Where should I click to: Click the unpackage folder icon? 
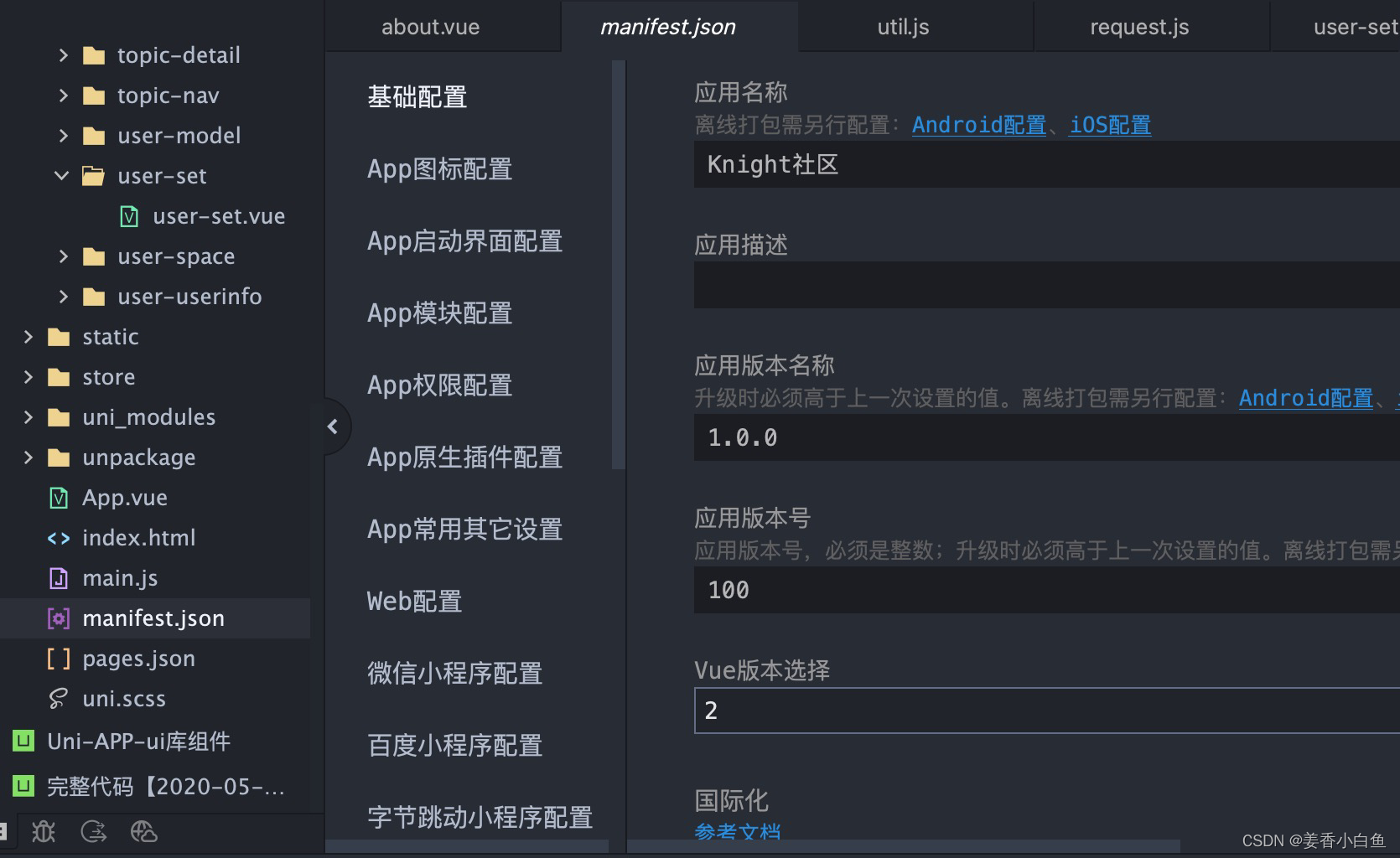click(59, 458)
